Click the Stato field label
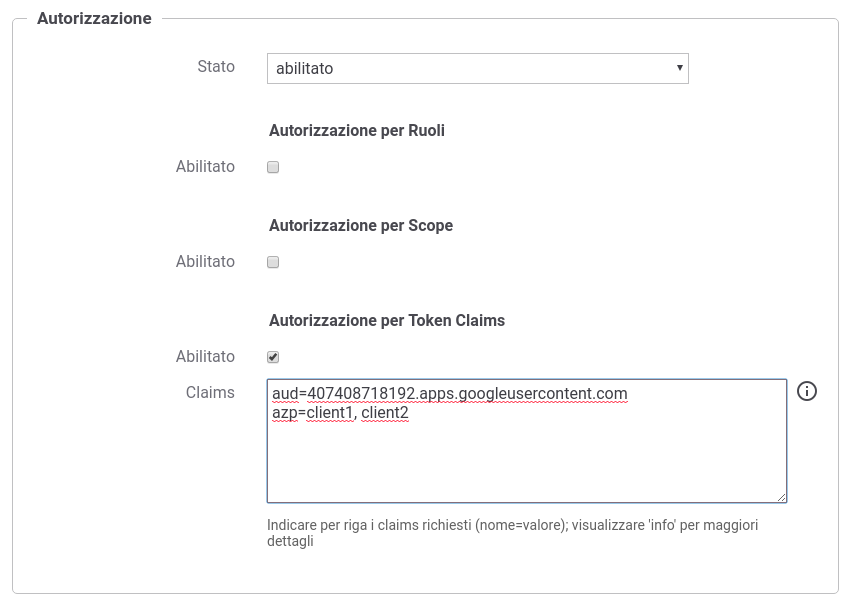This screenshot has width=856, height=601. [216, 67]
